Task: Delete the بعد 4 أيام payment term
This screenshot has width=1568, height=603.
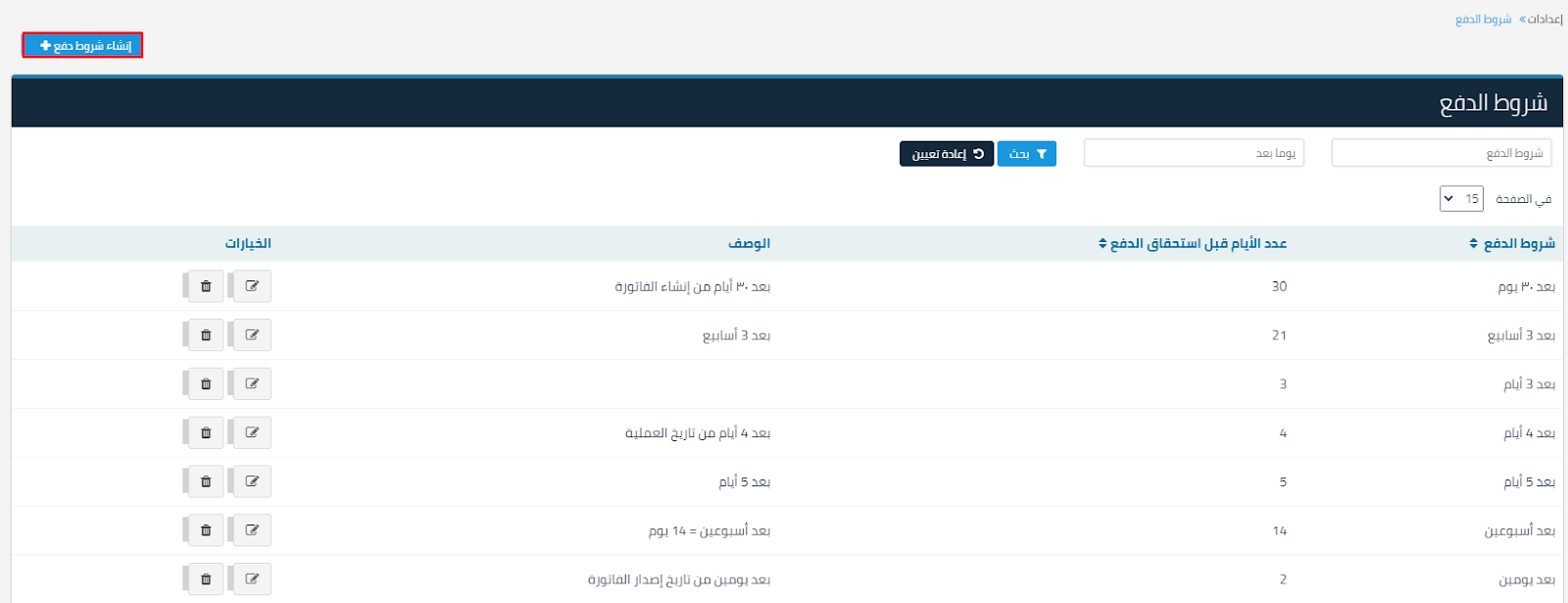Action: tap(206, 432)
